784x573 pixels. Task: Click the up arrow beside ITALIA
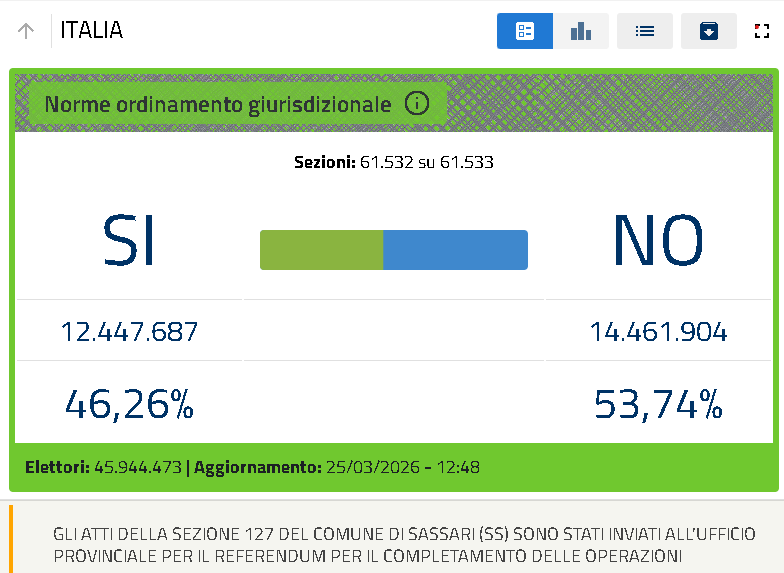coord(26,31)
